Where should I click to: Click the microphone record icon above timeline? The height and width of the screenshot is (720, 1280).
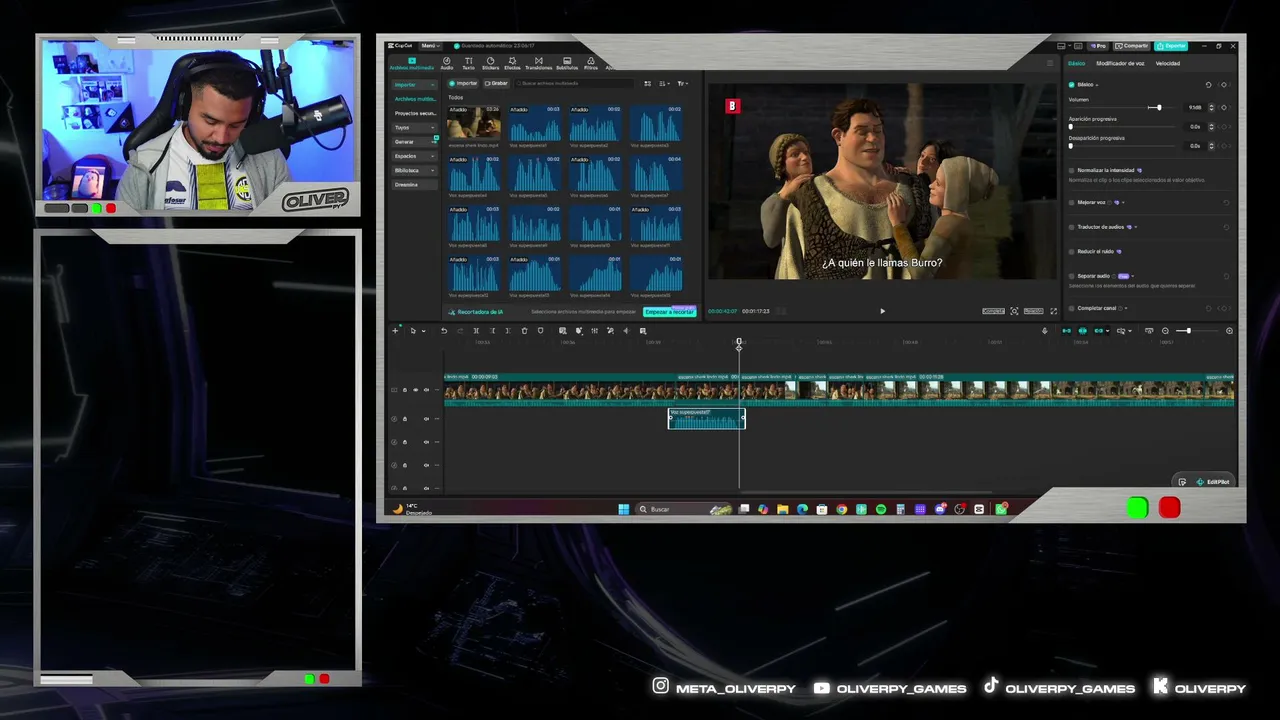(x=1045, y=331)
